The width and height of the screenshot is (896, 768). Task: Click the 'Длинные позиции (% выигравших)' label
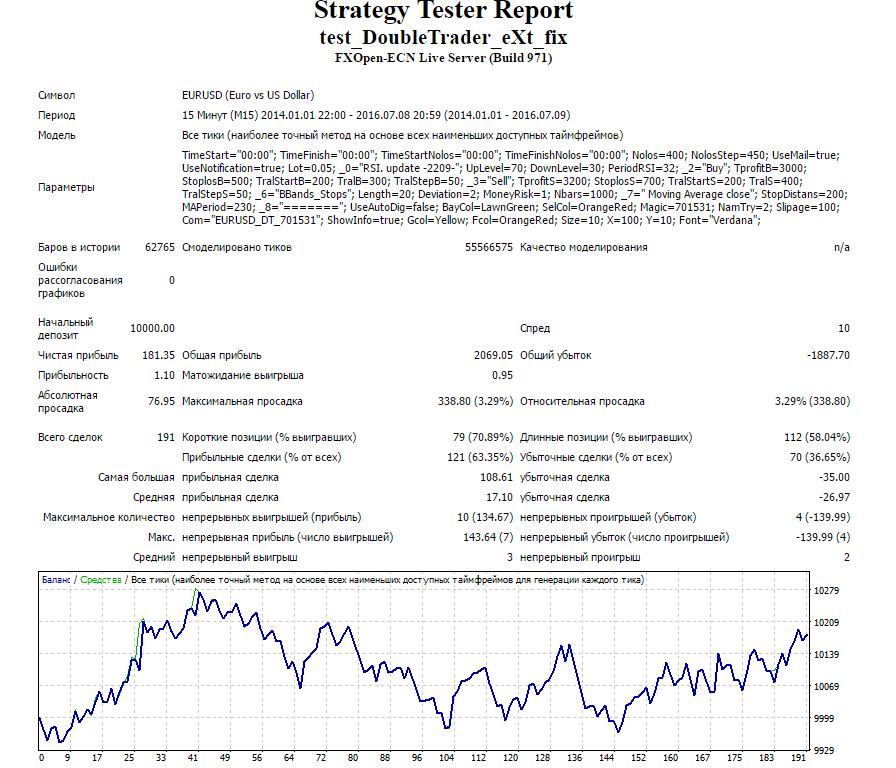tap(606, 438)
